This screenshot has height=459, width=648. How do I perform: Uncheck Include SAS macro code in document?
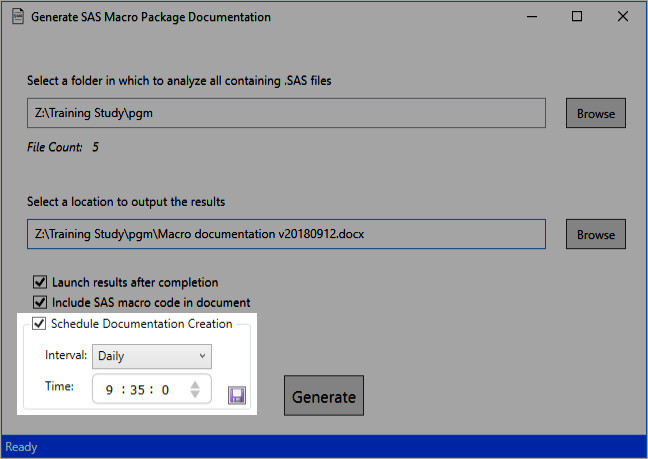coord(41,302)
